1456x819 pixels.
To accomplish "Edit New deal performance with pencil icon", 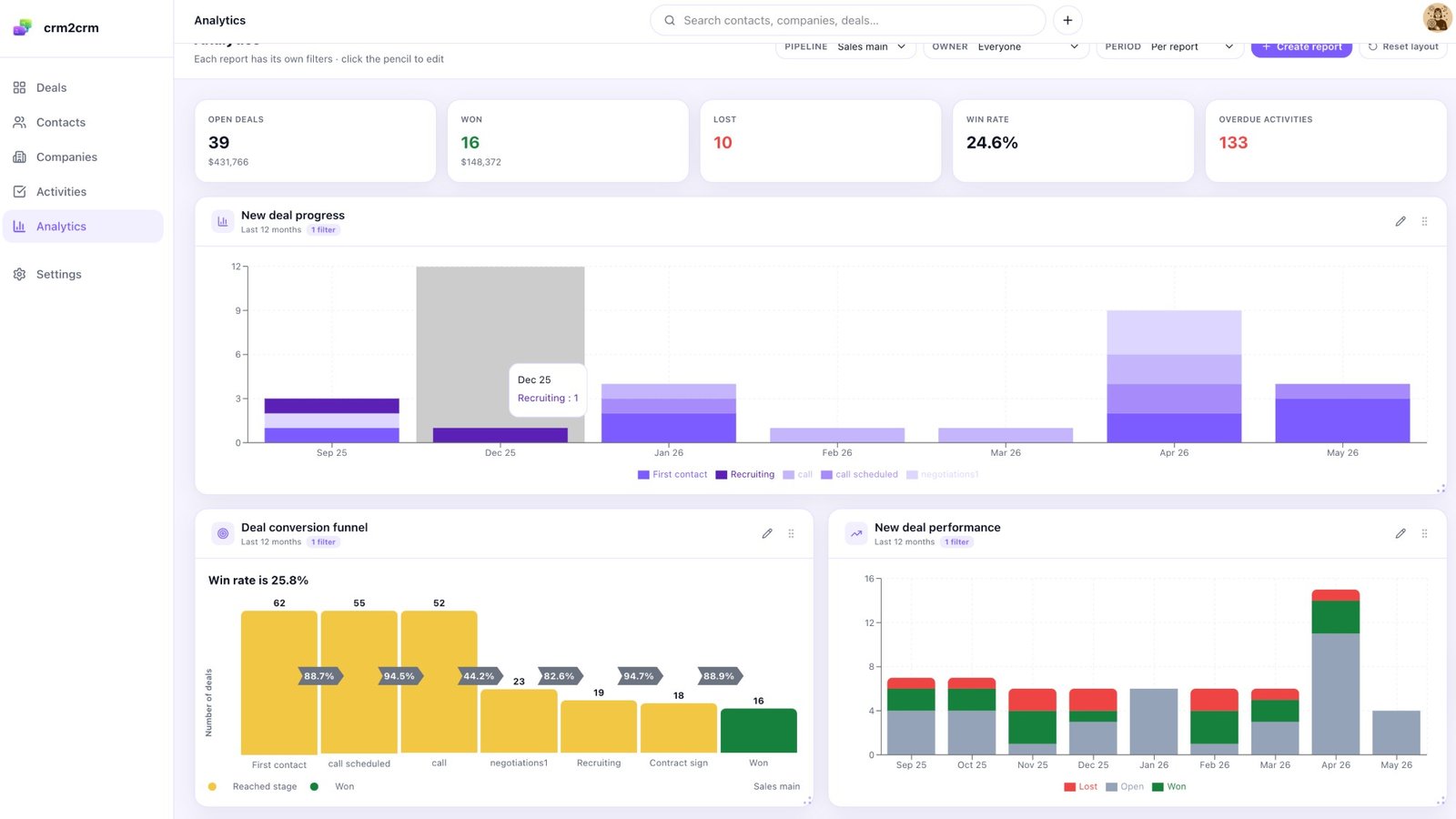I will pyautogui.click(x=1400, y=533).
